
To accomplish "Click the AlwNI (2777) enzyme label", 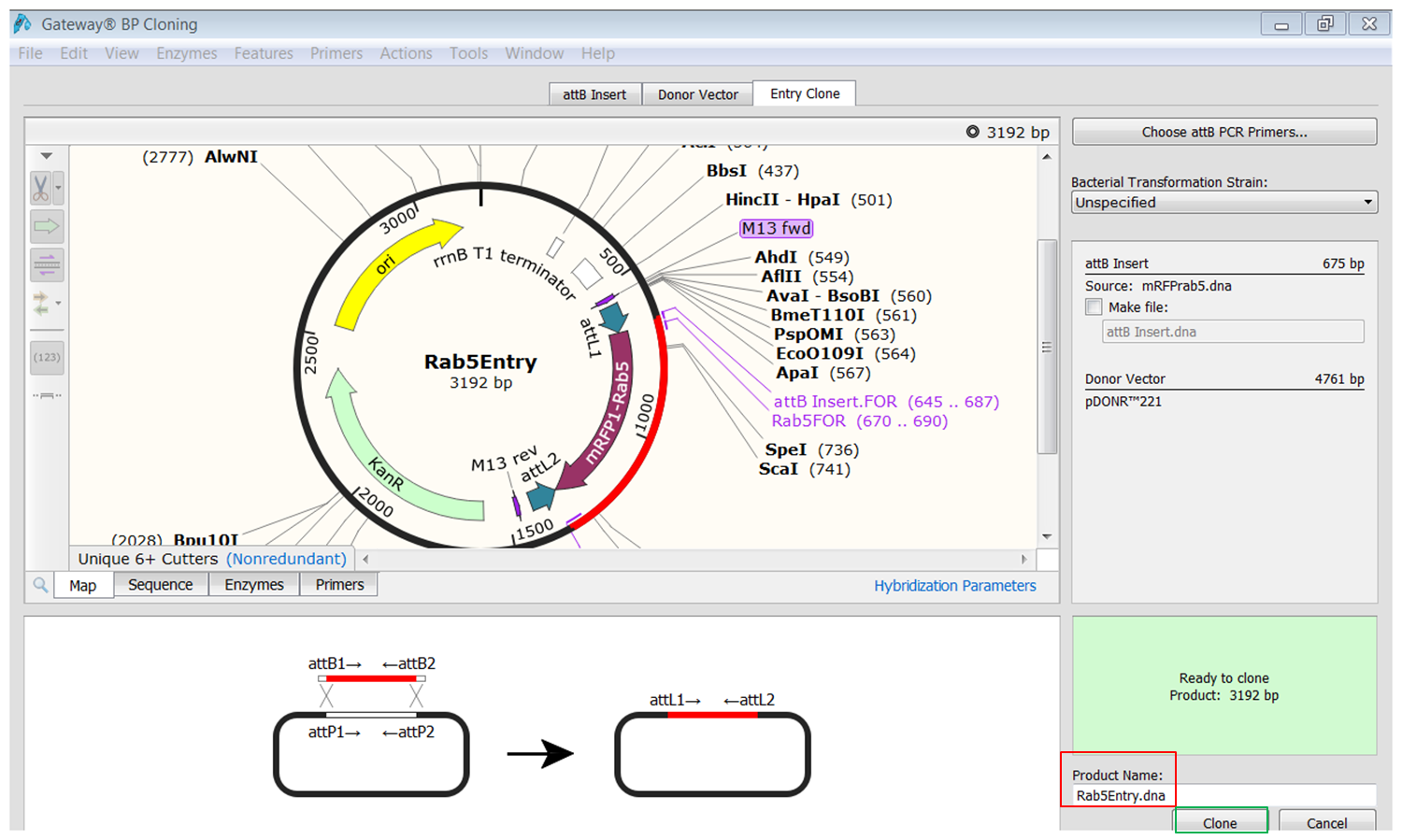I will [200, 157].
